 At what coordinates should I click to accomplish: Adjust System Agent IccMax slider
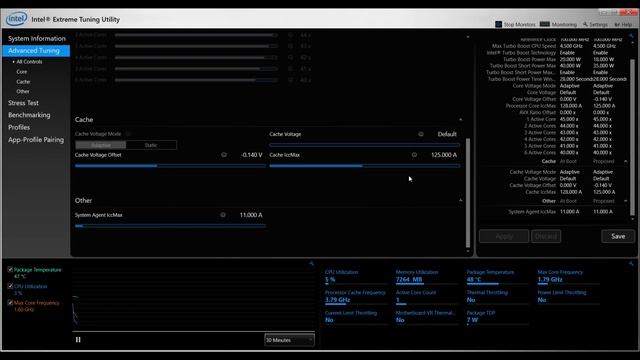(x=170, y=226)
